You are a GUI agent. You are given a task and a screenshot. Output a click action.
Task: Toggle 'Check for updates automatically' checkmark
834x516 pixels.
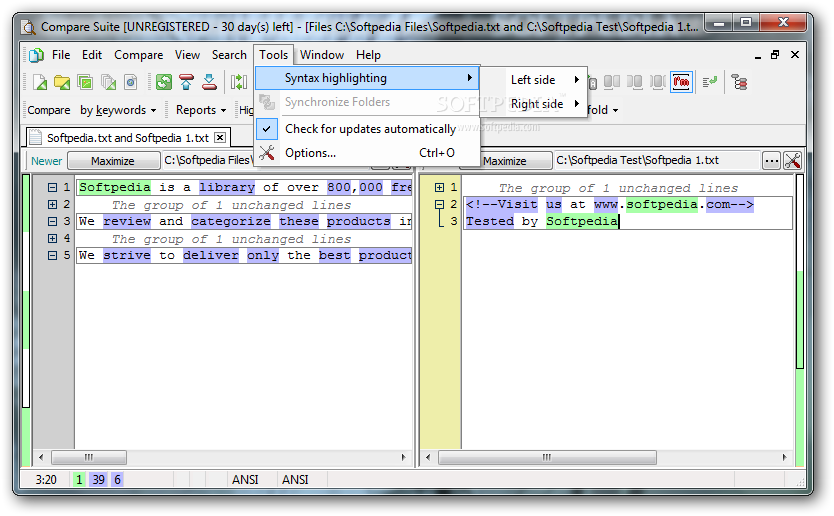pos(266,129)
